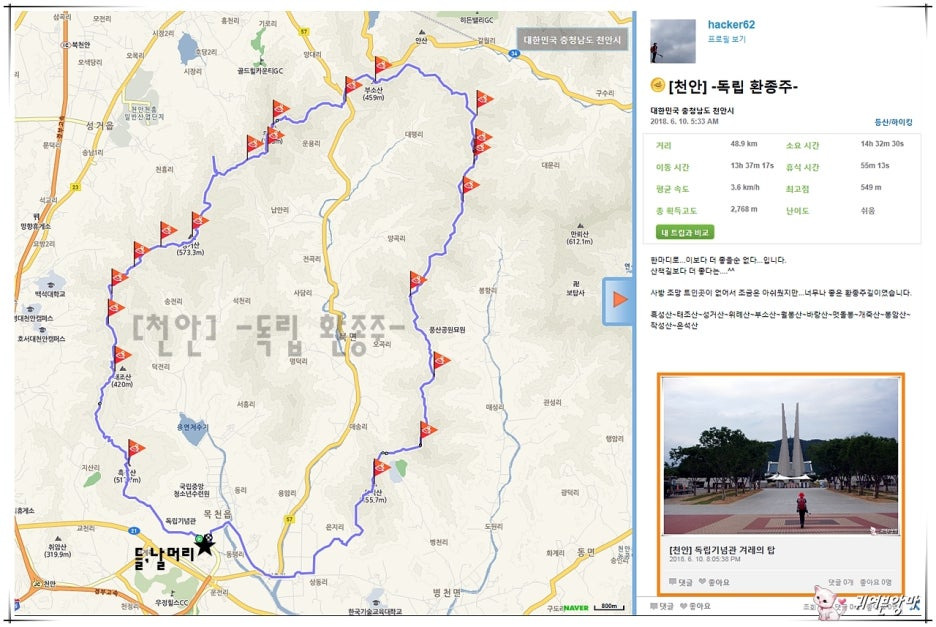Select the 호서대천안캠퍼스 school icon on map

point(42,329)
